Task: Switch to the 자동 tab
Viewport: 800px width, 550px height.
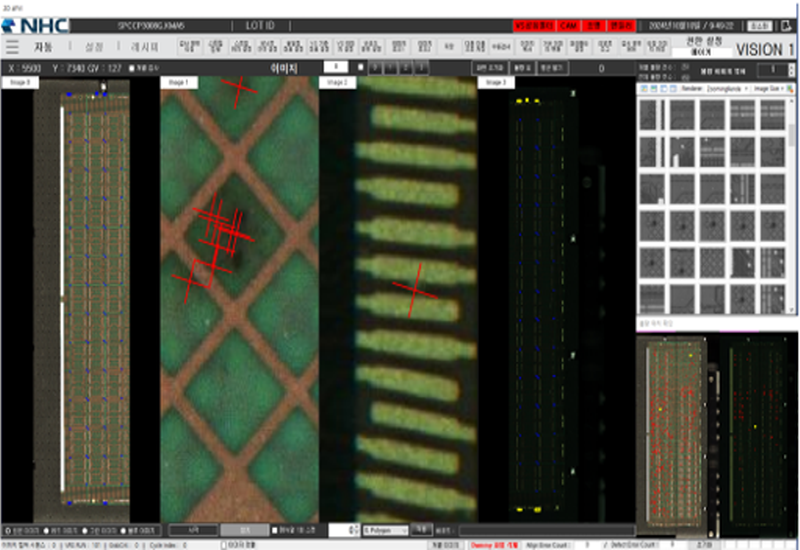Action: pos(43,46)
